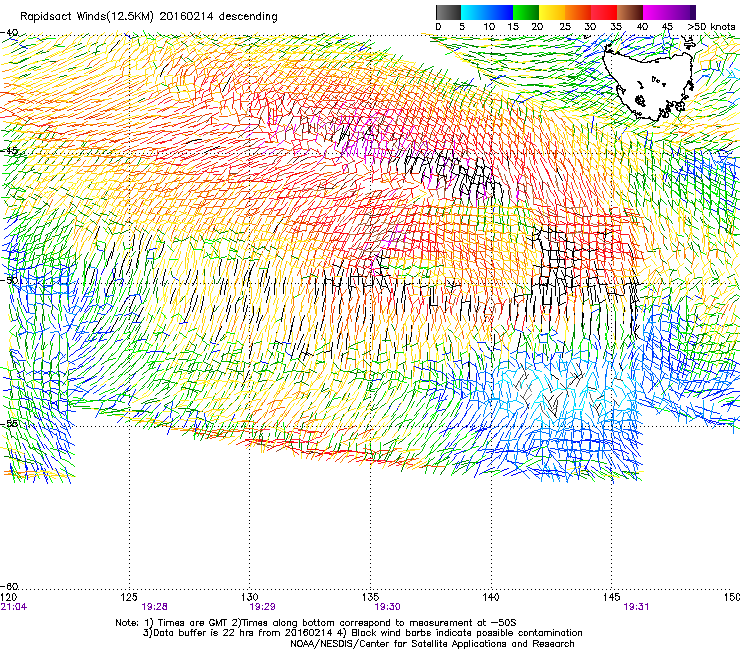Click the '-60' latitude label
Viewport: 740px width, 650px height.
[x=9, y=587]
